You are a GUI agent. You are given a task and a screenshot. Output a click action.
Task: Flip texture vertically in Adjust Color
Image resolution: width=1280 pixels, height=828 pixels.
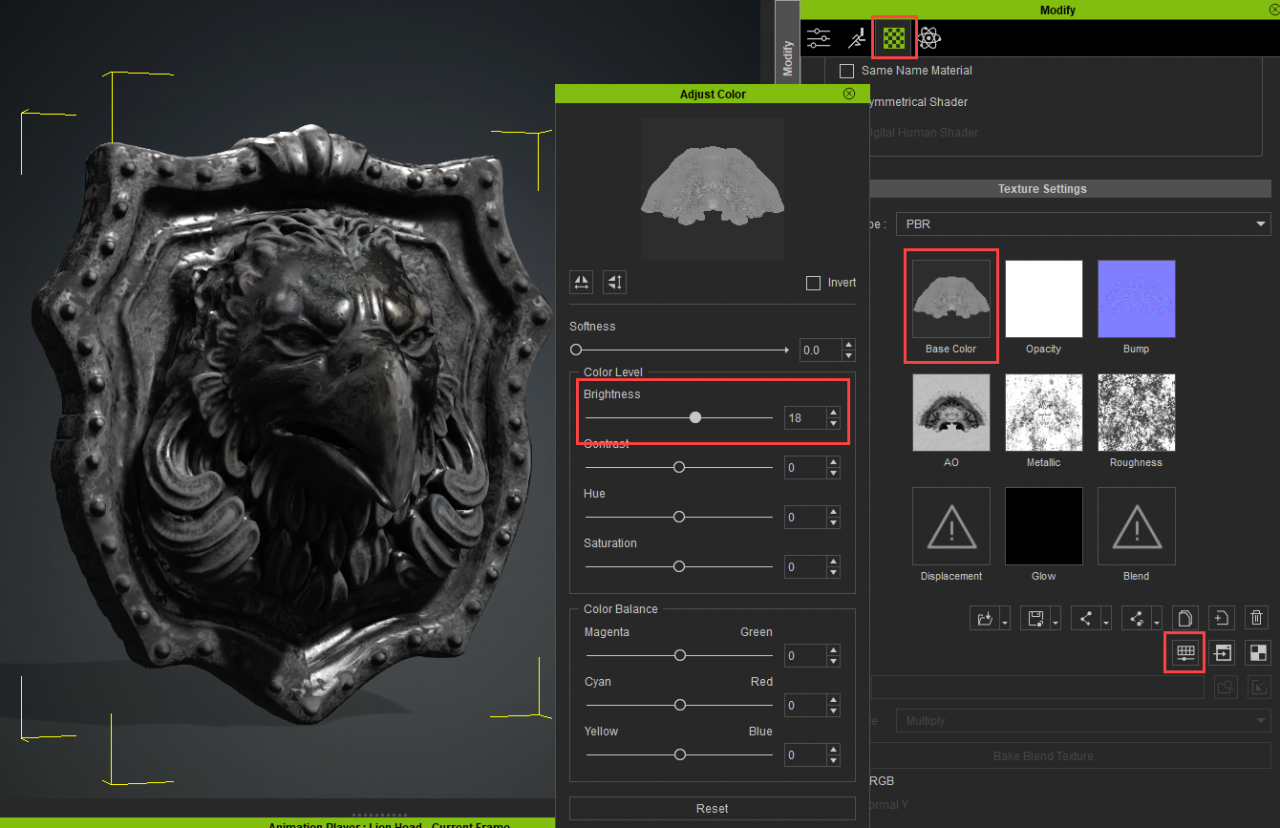point(615,282)
